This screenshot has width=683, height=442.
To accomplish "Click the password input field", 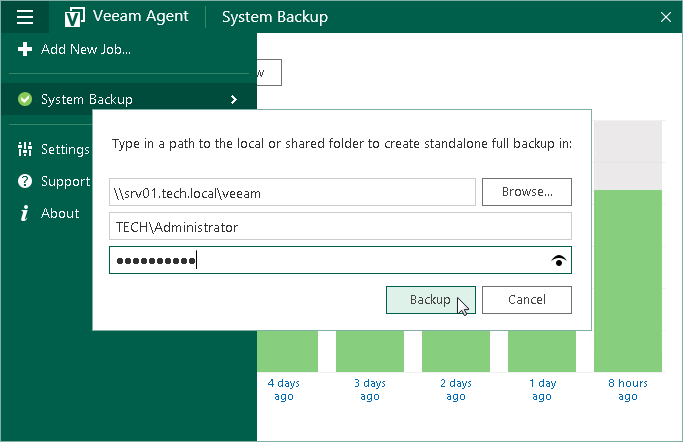I will pyautogui.click(x=340, y=260).
